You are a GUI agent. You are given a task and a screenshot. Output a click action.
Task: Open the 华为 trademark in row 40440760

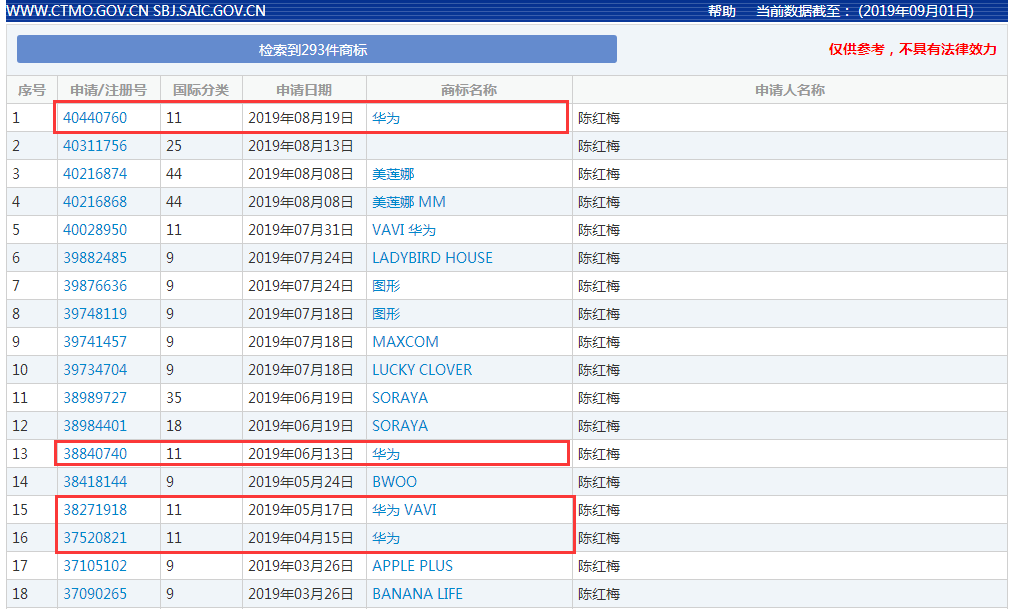click(x=386, y=118)
